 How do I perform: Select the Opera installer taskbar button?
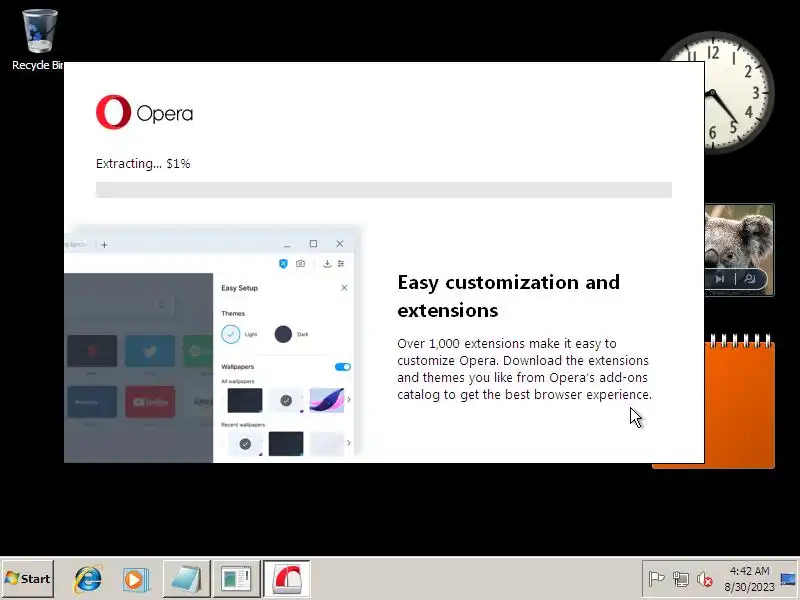pyautogui.click(x=287, y=579)
